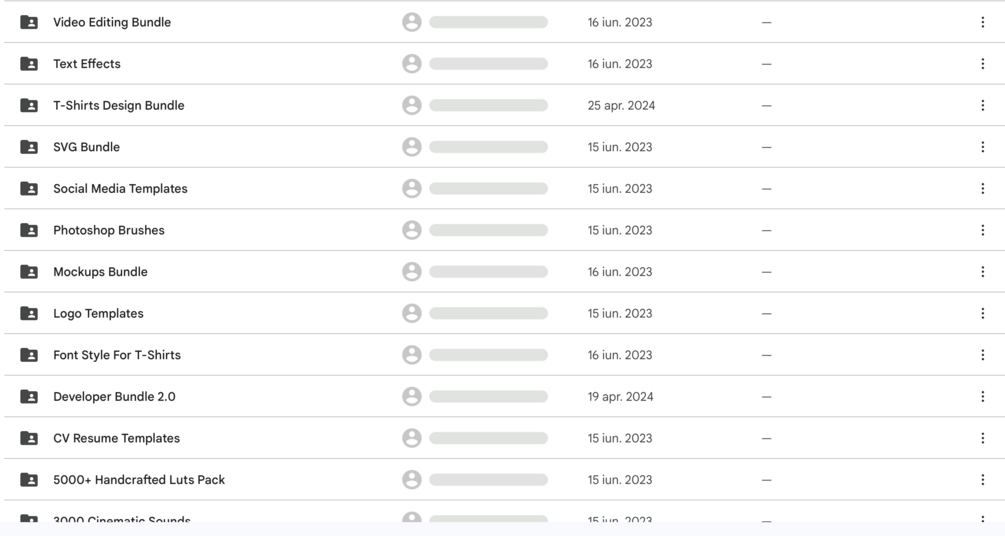
Task: Click owner avatar in Photoshop Brushes row
Action: pyautogui.click(x=411, y=230)
